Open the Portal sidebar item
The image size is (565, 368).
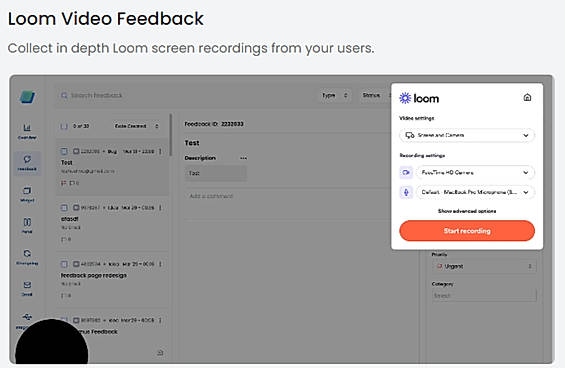click(27, 226)
